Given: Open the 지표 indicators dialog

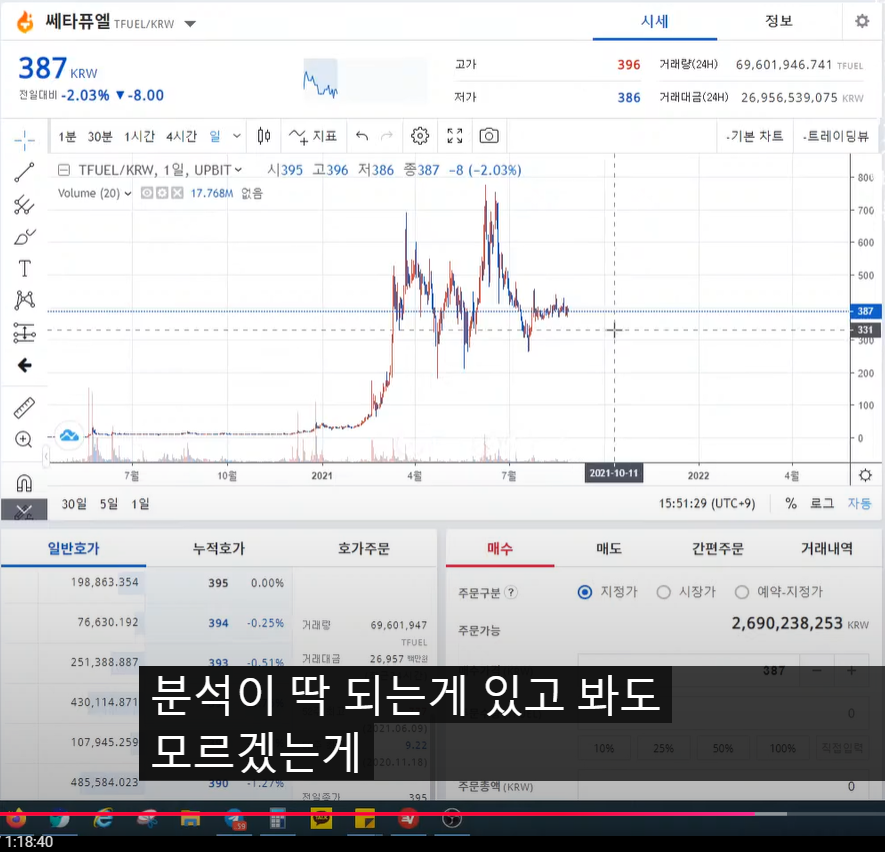Looking at the screenshot, I should click(x=313, y=136).
